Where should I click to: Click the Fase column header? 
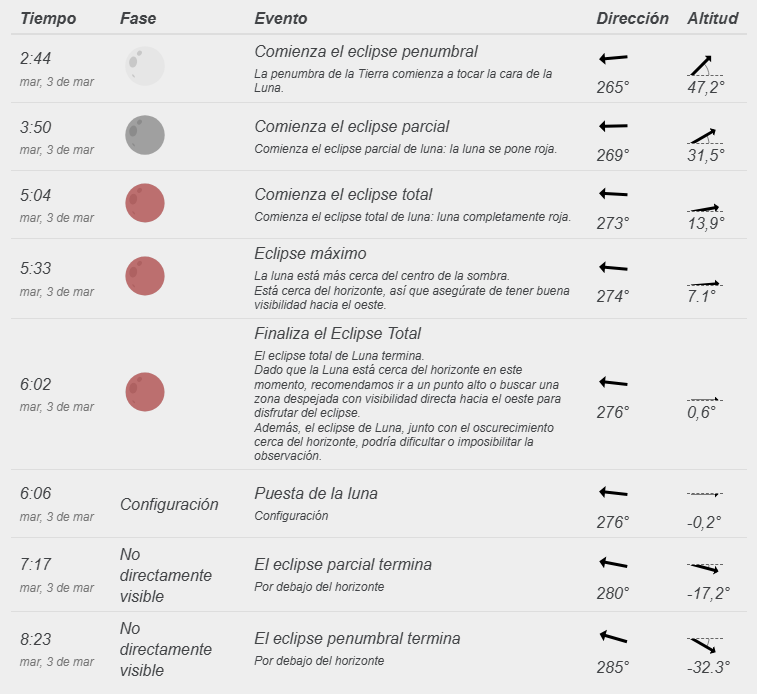(x=137, y=19)
